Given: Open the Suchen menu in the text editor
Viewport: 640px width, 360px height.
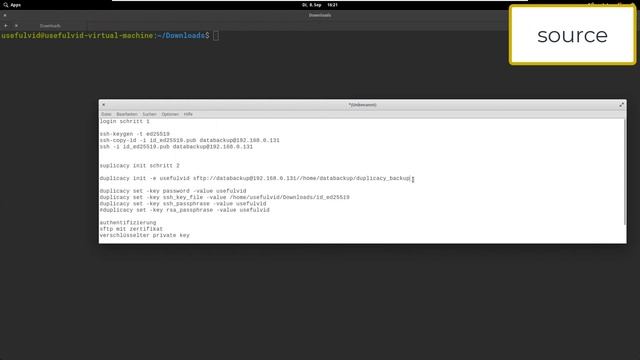Looking at the screenshot, I should (x=149, y=114).
